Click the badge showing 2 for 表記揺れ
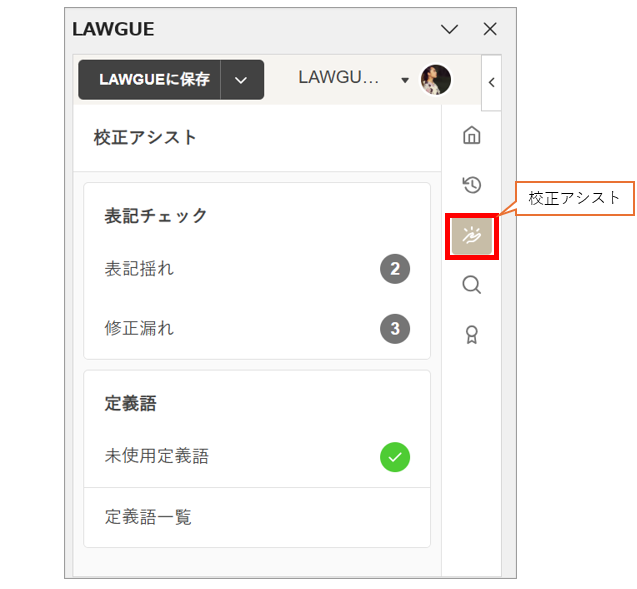This screenshot has width=637, height=589. coord(395,269)
